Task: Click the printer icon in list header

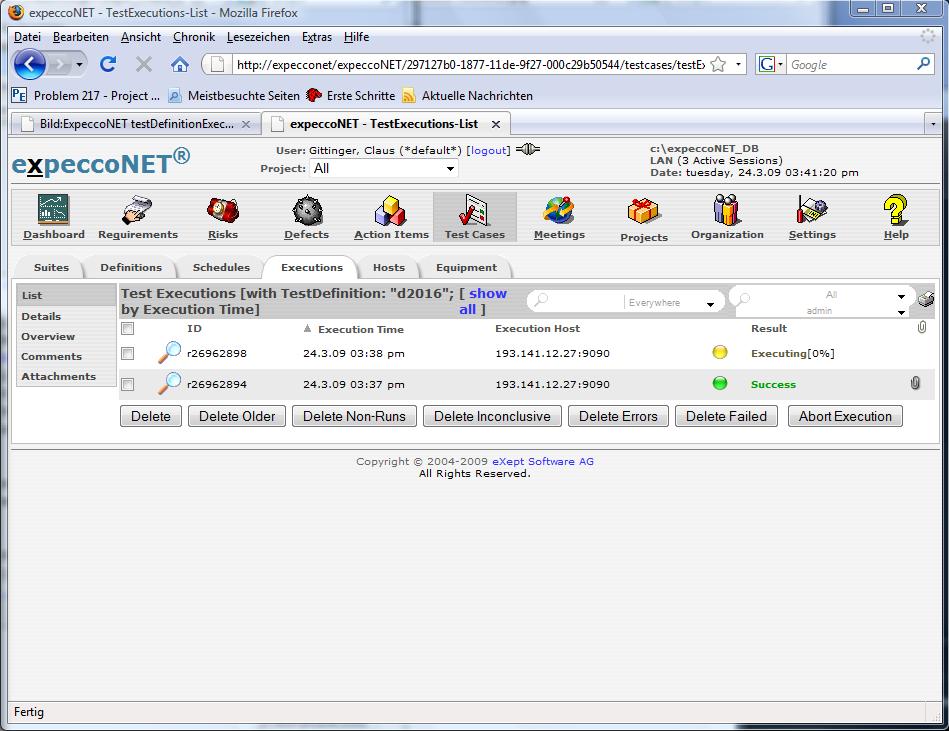Action: click(925, 298)
